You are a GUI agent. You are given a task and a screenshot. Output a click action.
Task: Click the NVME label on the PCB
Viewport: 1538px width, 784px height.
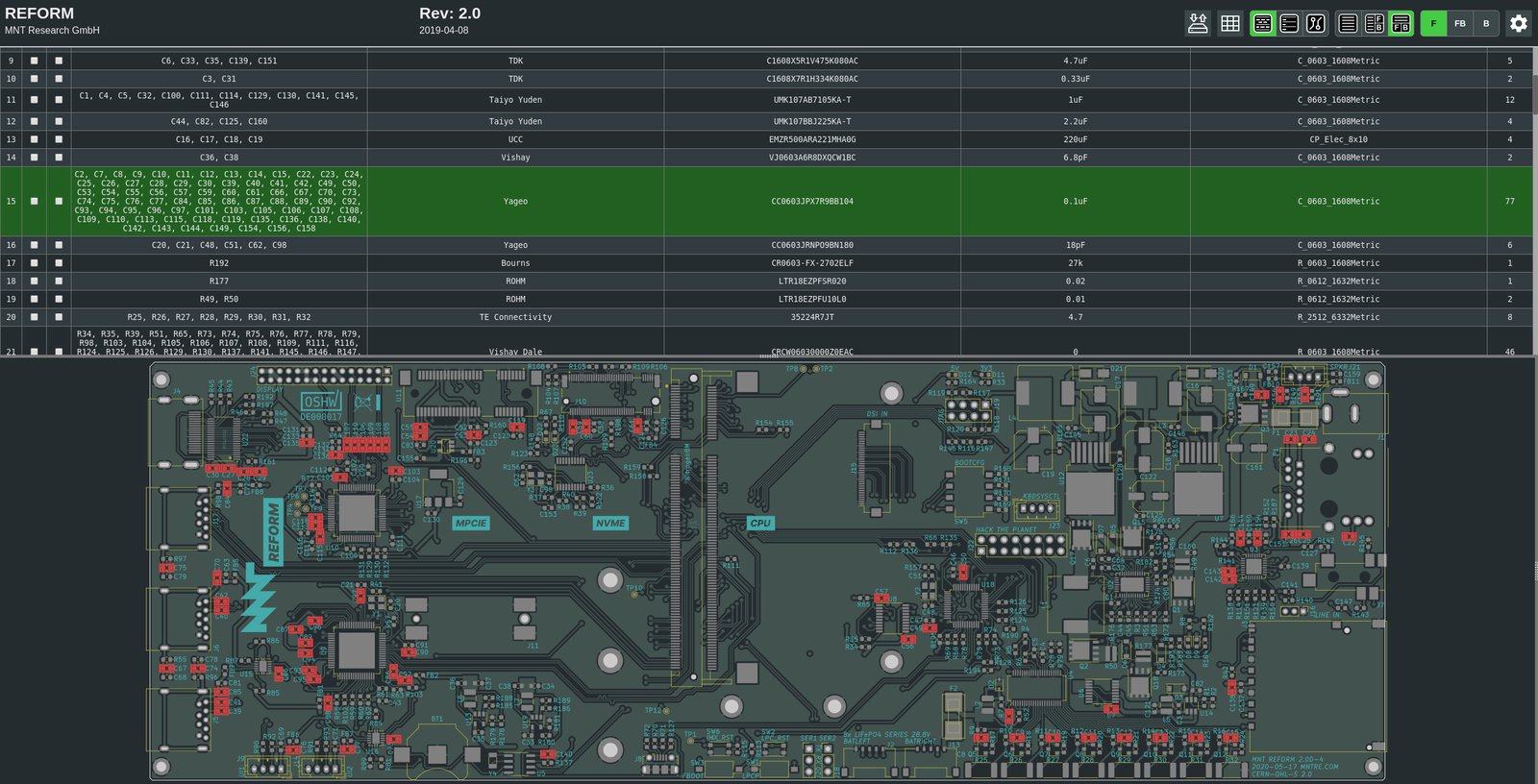610,523
